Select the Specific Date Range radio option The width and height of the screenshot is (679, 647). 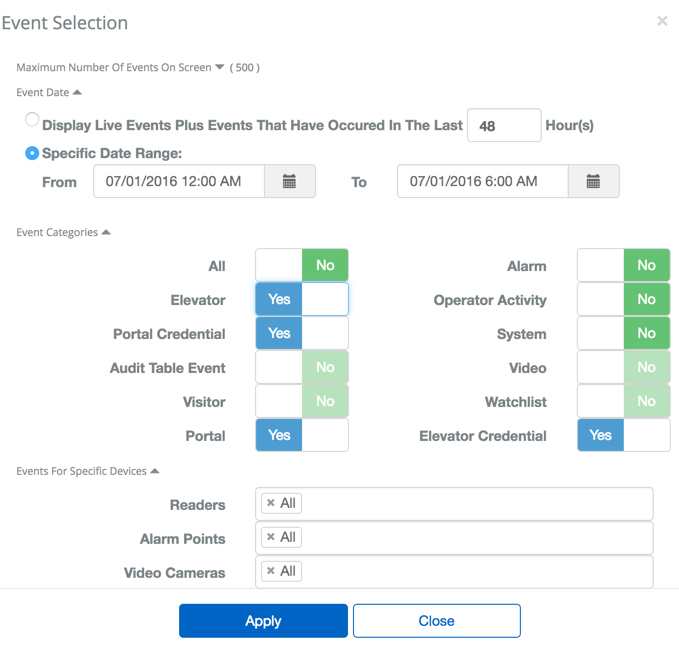33,153
